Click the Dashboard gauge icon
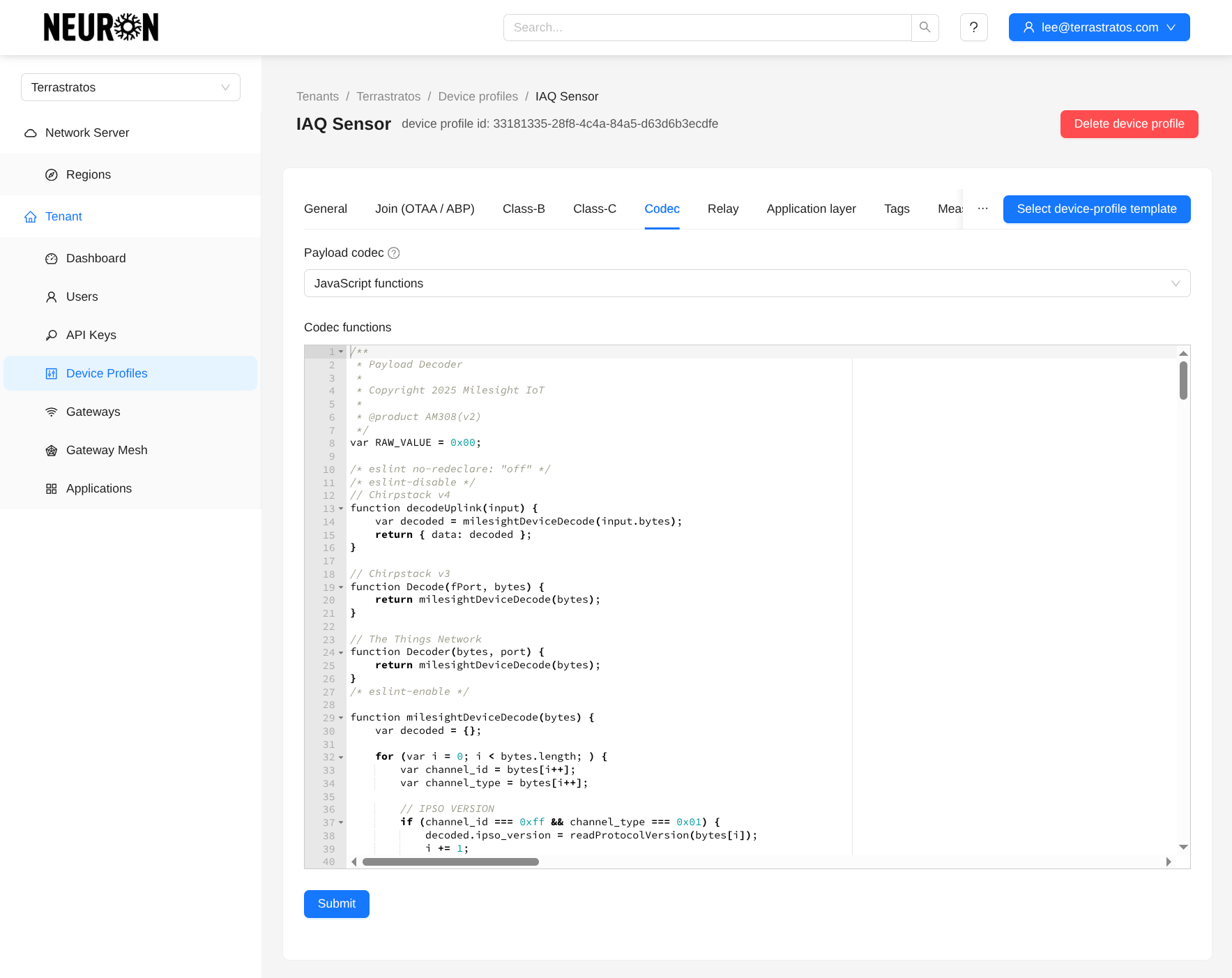The width and height of the screenshot is (1232, 978). click(52, 259)
